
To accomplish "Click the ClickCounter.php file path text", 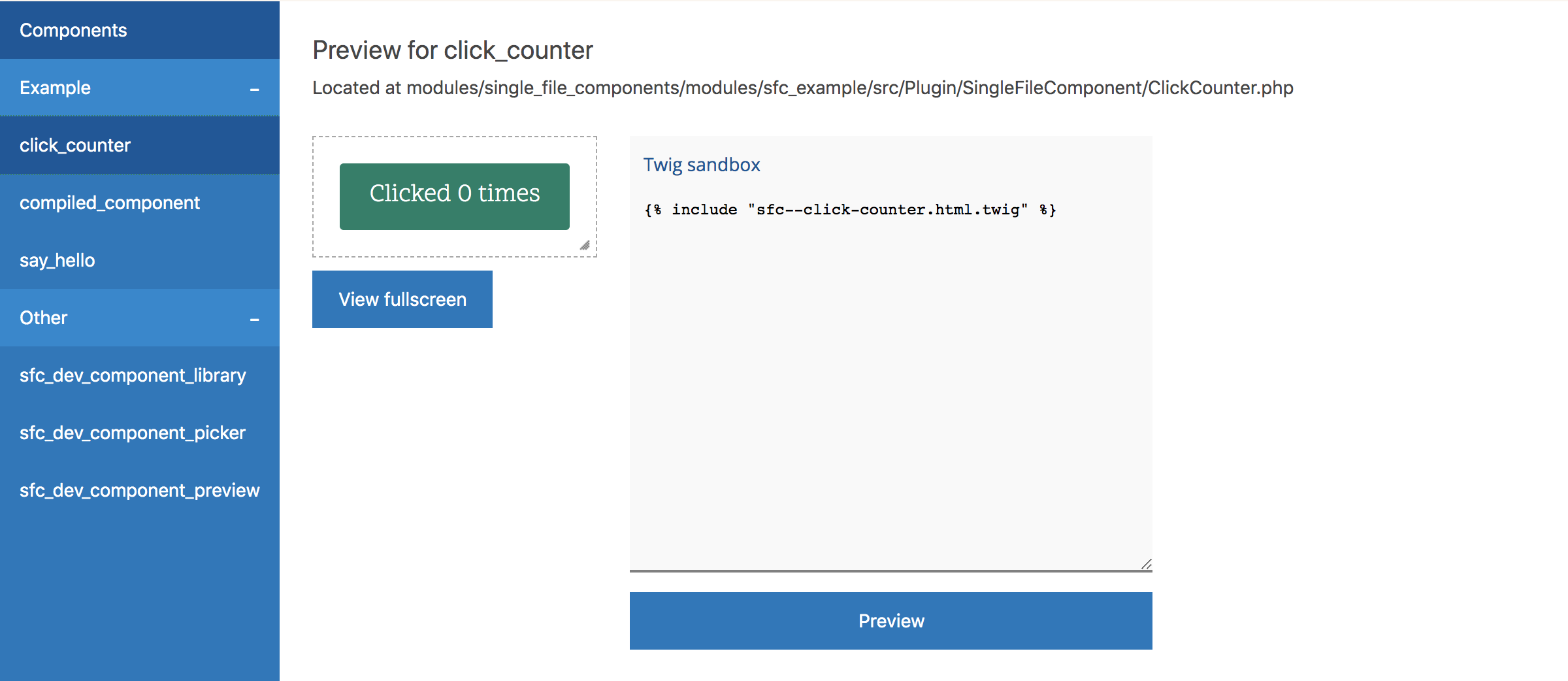I will [802, 88].
